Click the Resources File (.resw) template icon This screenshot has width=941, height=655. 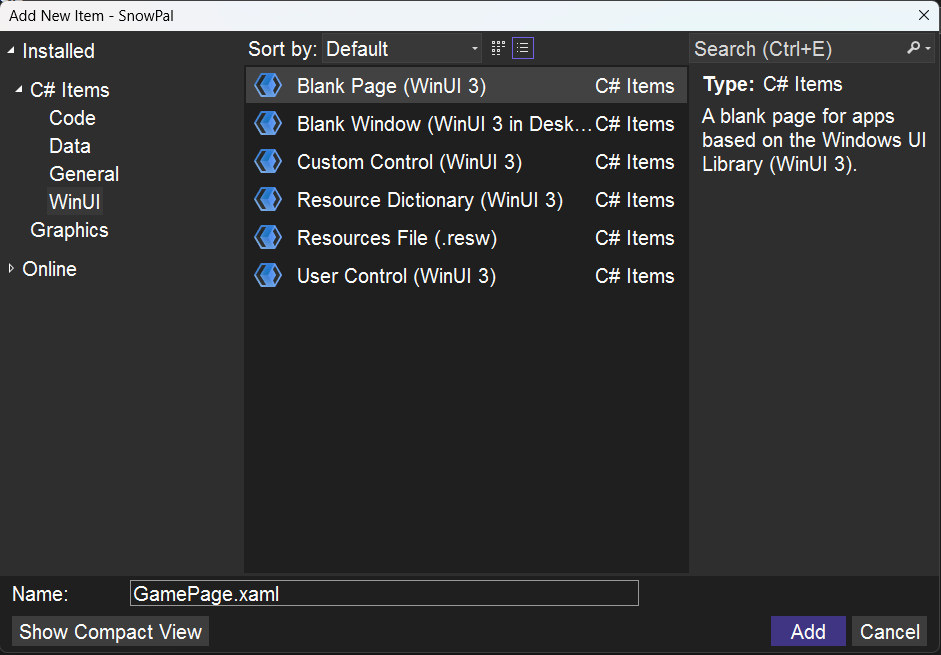(268, 238)
